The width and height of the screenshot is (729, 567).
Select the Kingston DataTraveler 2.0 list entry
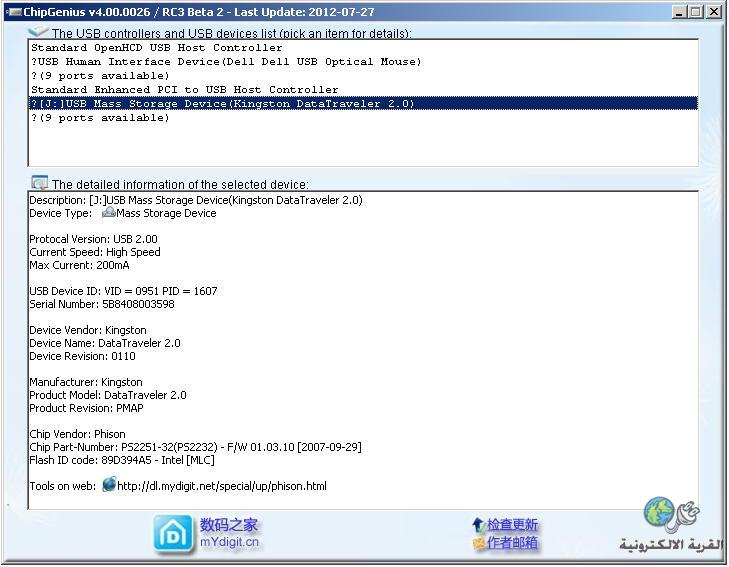point(363,103)
